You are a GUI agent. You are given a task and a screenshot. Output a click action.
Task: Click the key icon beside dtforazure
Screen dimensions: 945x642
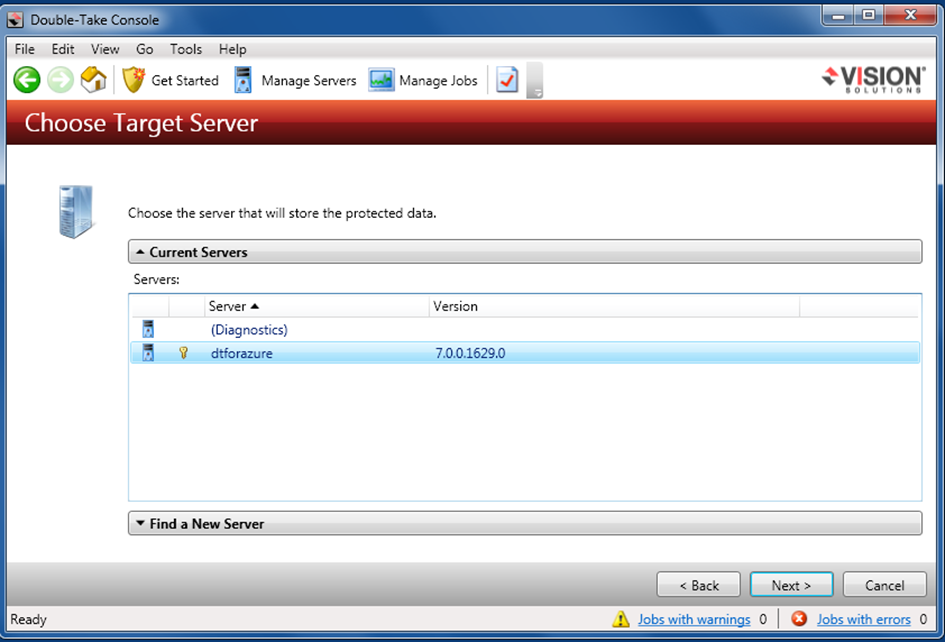point(183,353)
